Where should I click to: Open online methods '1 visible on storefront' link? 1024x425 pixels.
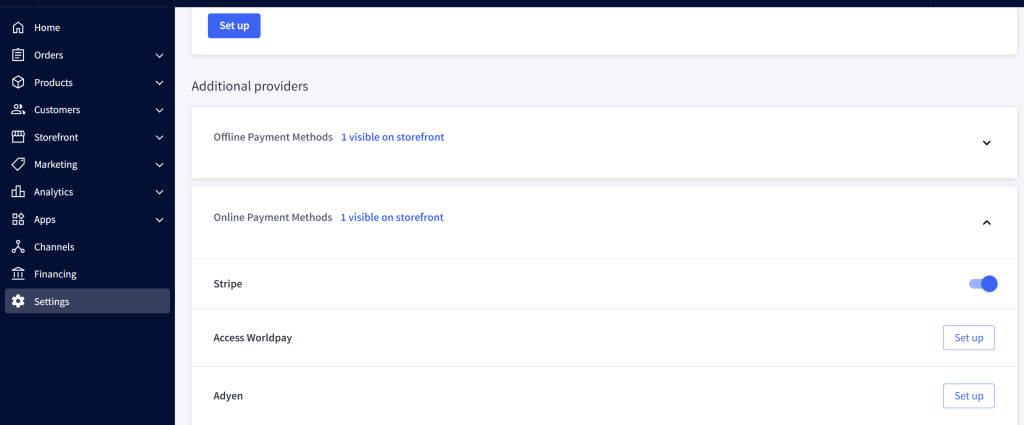click(392, 217)
